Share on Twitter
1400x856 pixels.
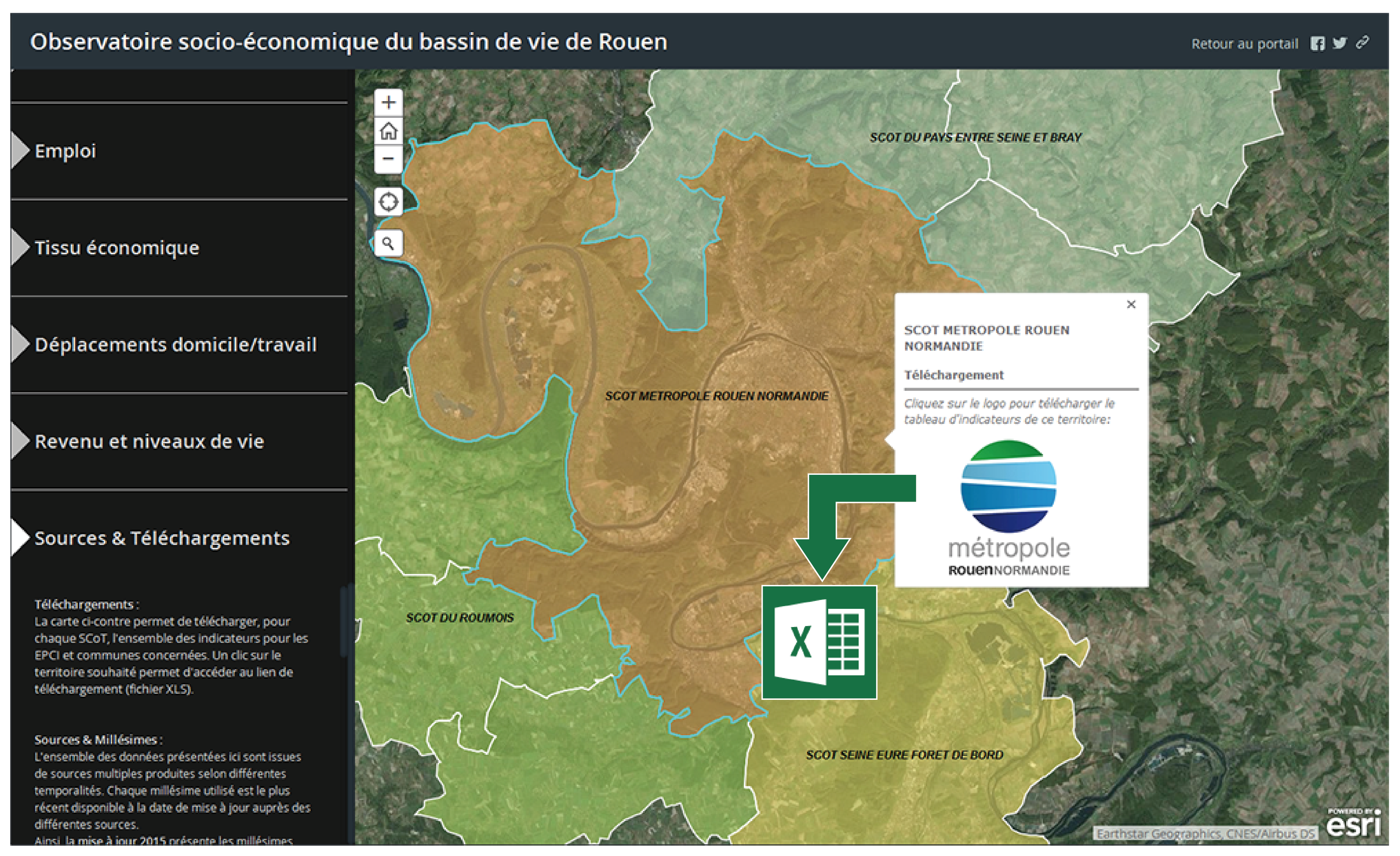click(x=1340, y=43)
